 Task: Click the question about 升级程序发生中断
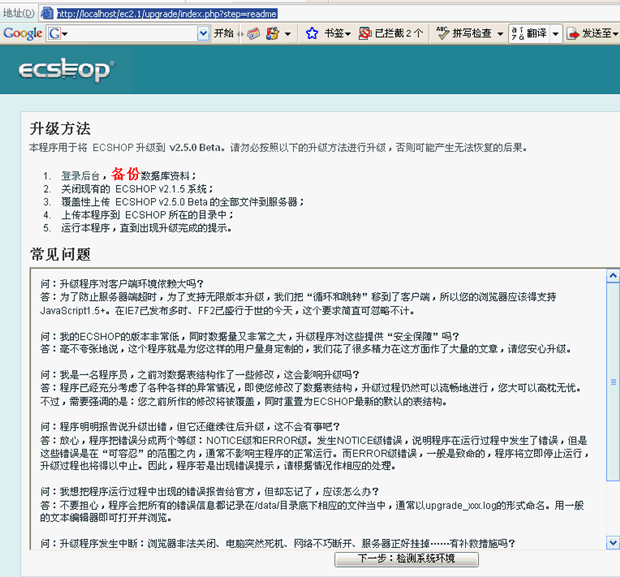pyautogui.click(x=278, y=543)
